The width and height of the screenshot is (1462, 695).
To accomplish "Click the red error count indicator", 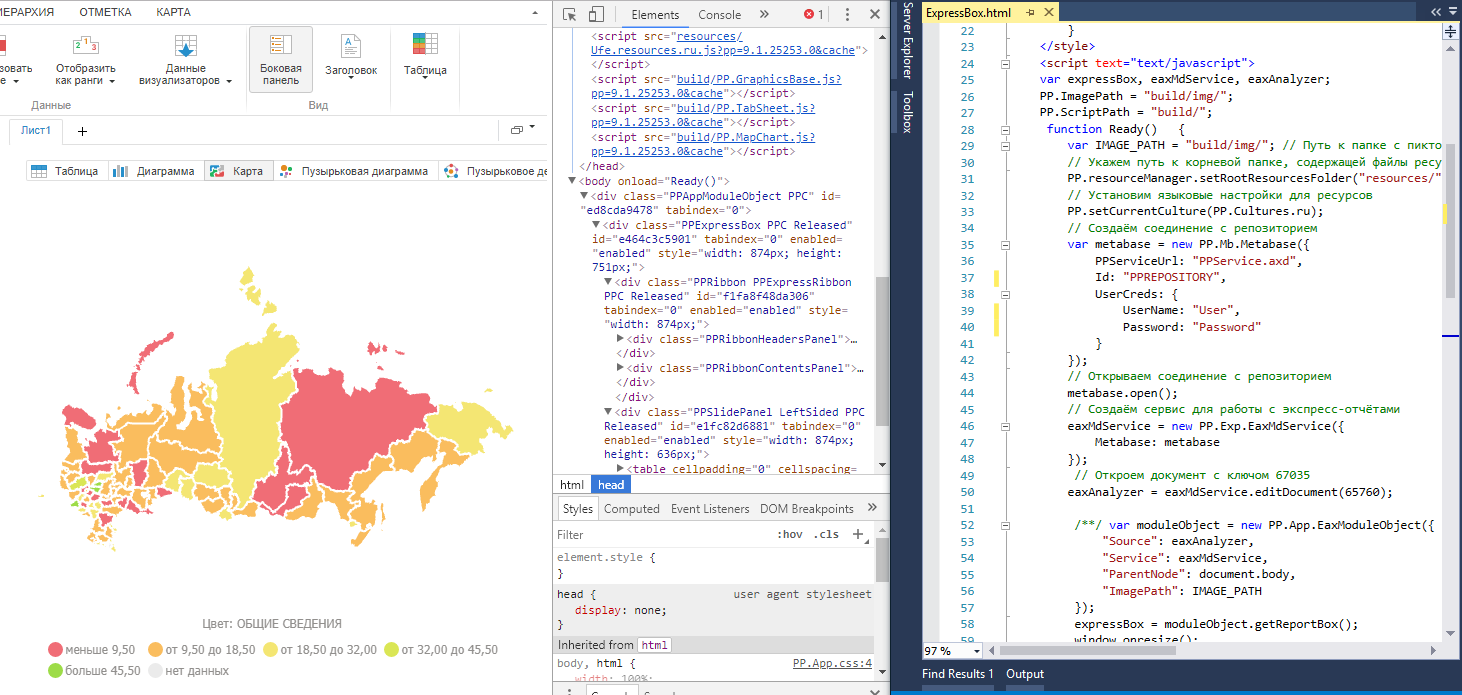I will [814, 15].
